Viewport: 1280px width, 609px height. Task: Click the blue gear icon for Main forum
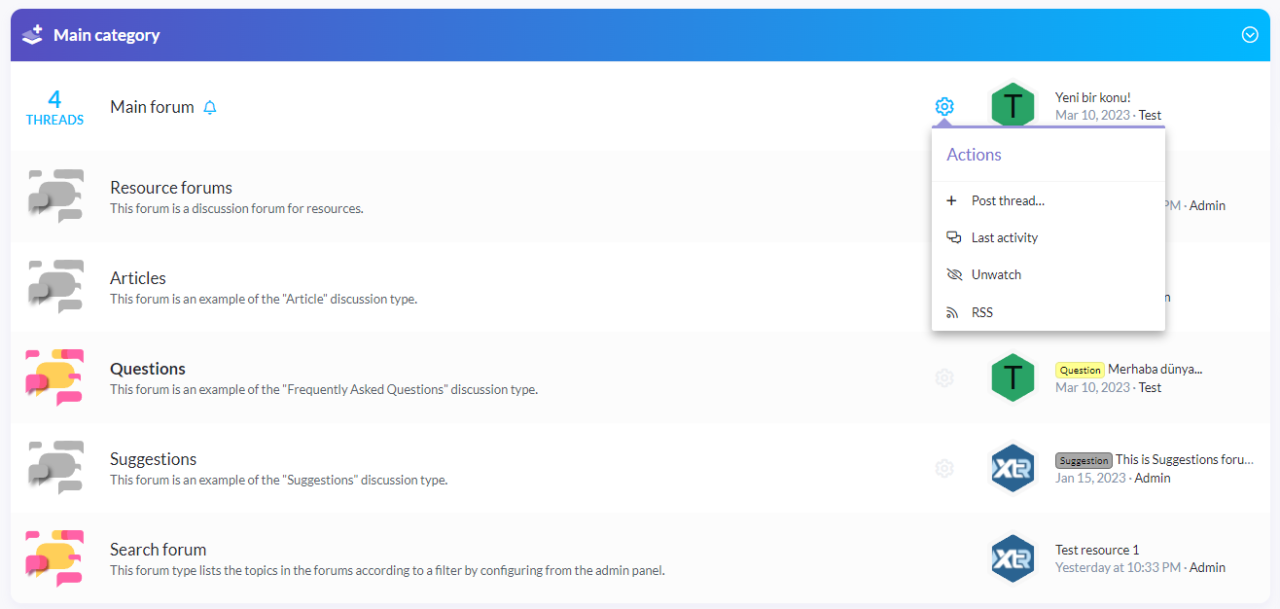pos(944,107)
